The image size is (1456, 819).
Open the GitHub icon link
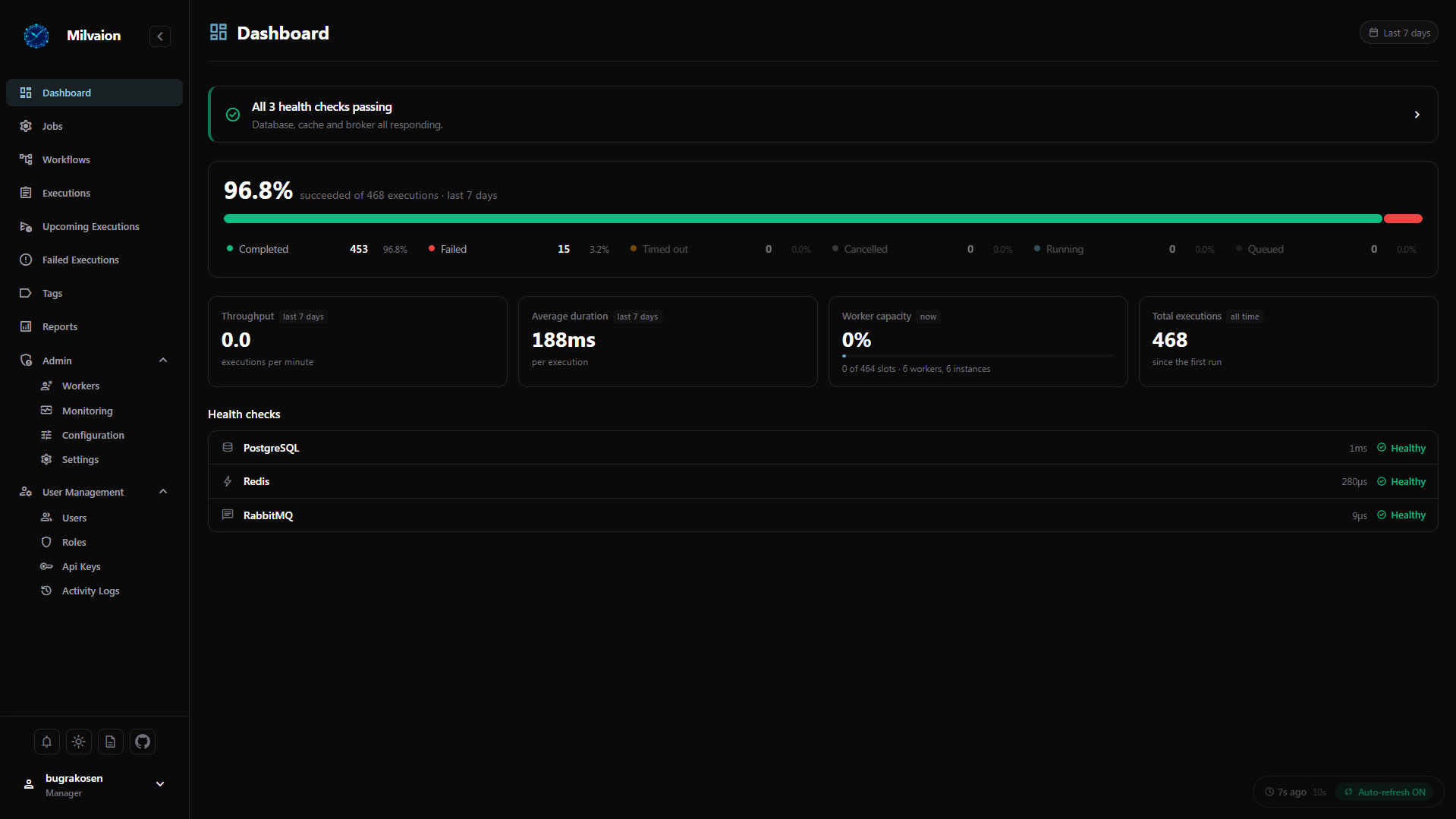pos(143,742)
